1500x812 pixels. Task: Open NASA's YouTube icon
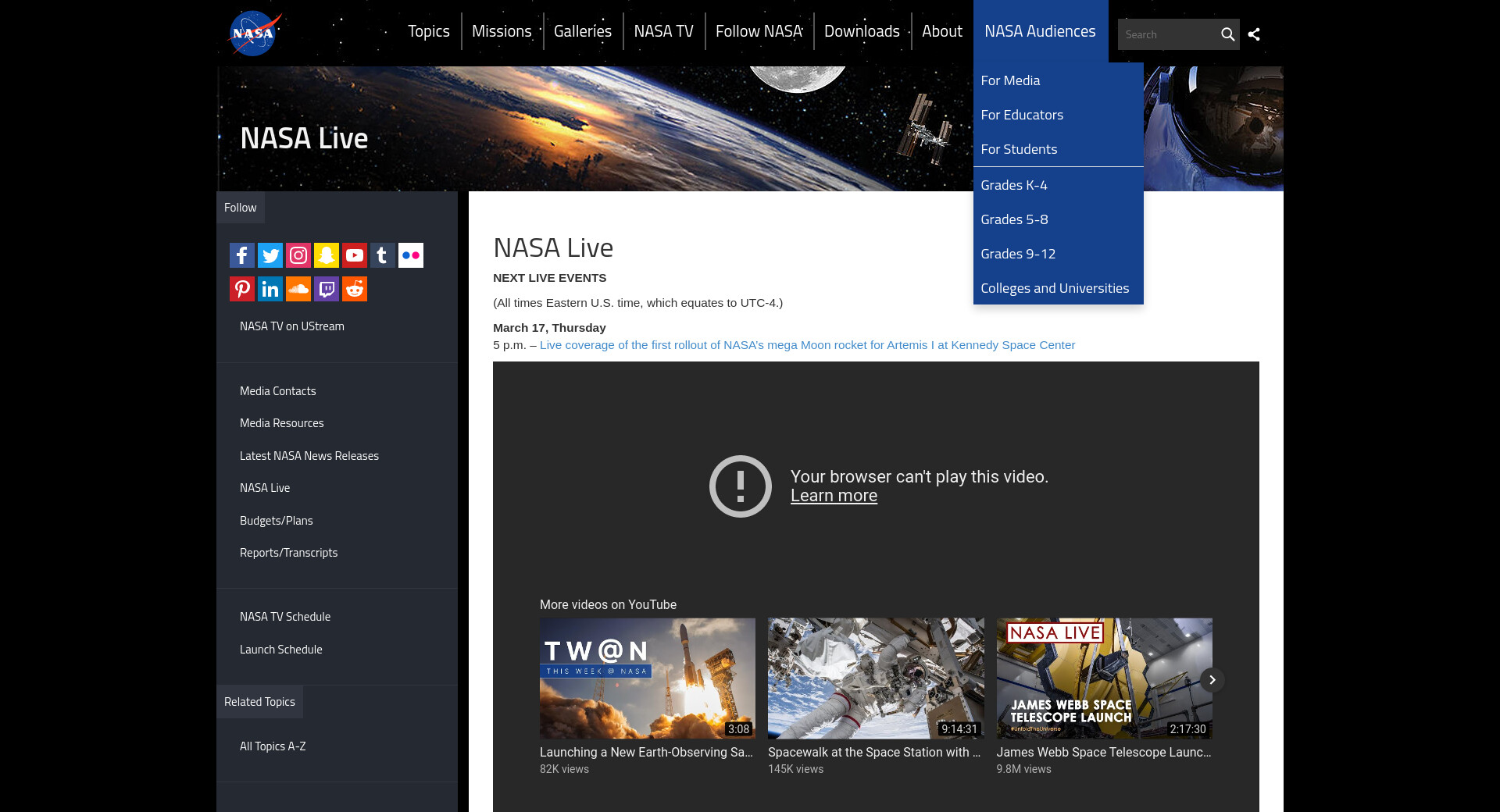point(355,255)
